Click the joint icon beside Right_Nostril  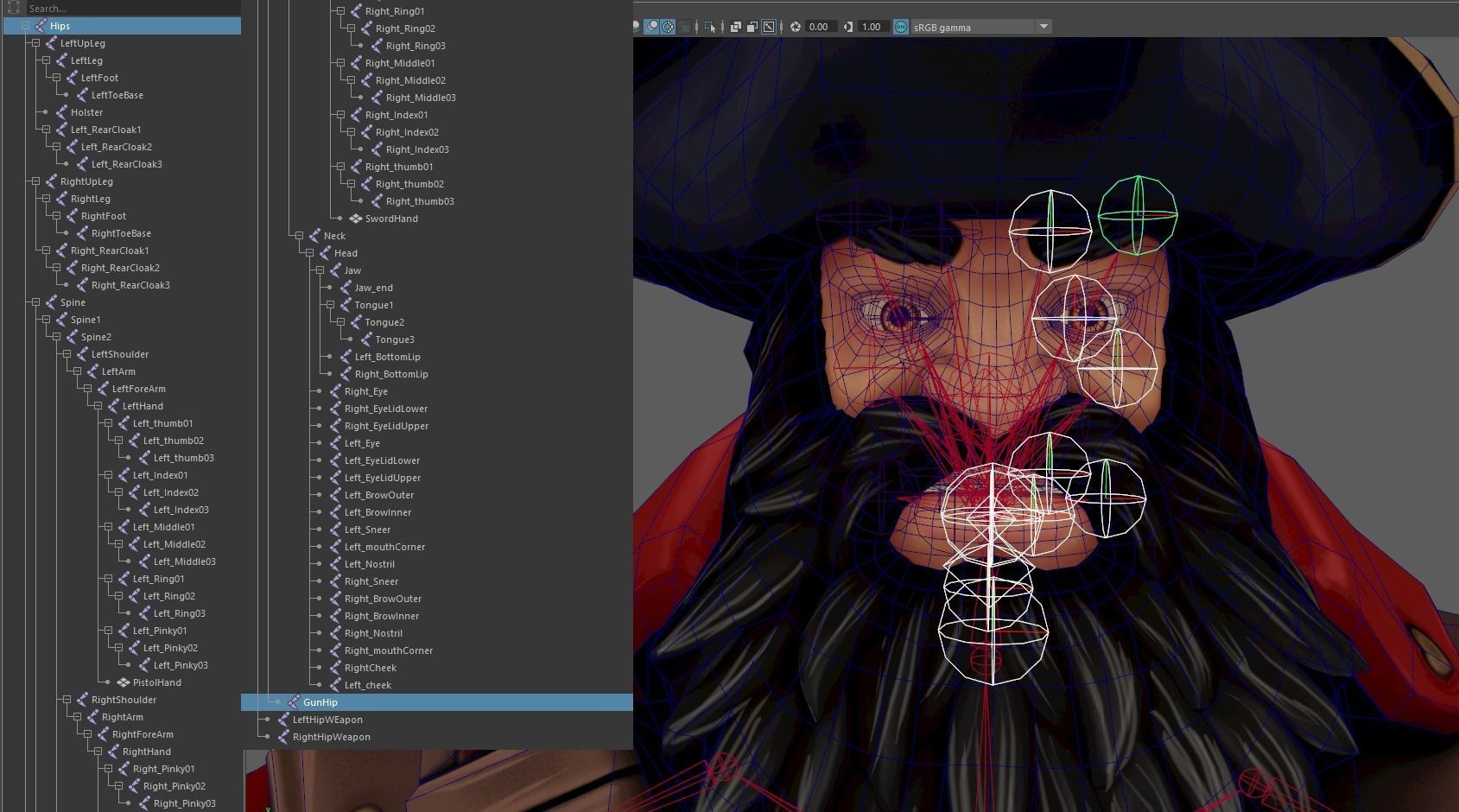click(x=335, y=633)
